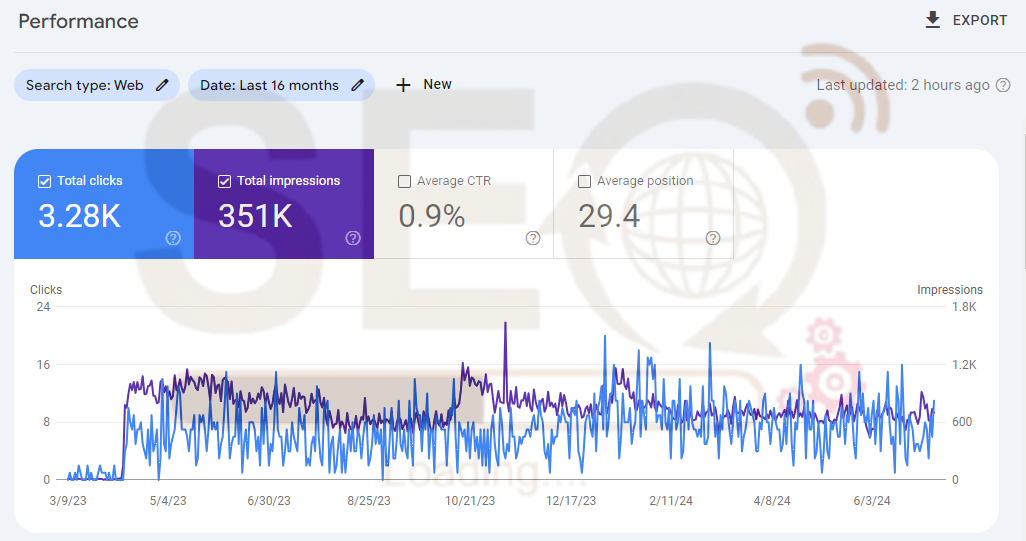Screen dimensions: 1026x541
Task: Open the help icon next to Last updated
Action: 1003,85
